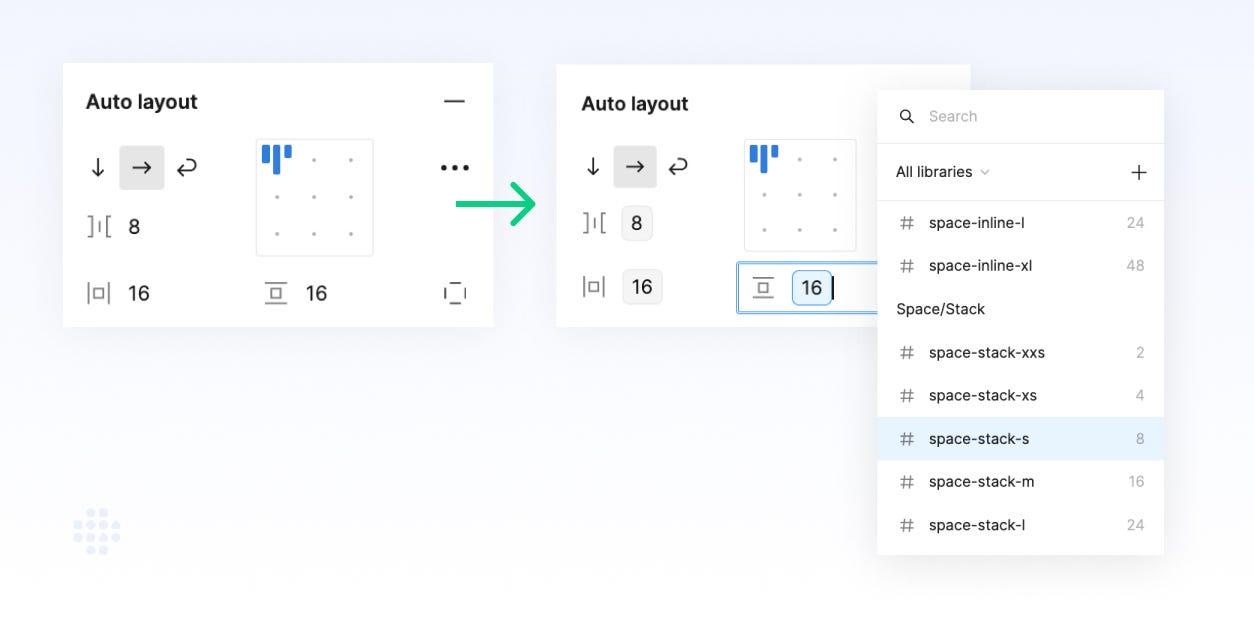Click the search magnifier icon in variables popup
The width and height of the screenshot is (1254, 618).
[x=907, y=116]
